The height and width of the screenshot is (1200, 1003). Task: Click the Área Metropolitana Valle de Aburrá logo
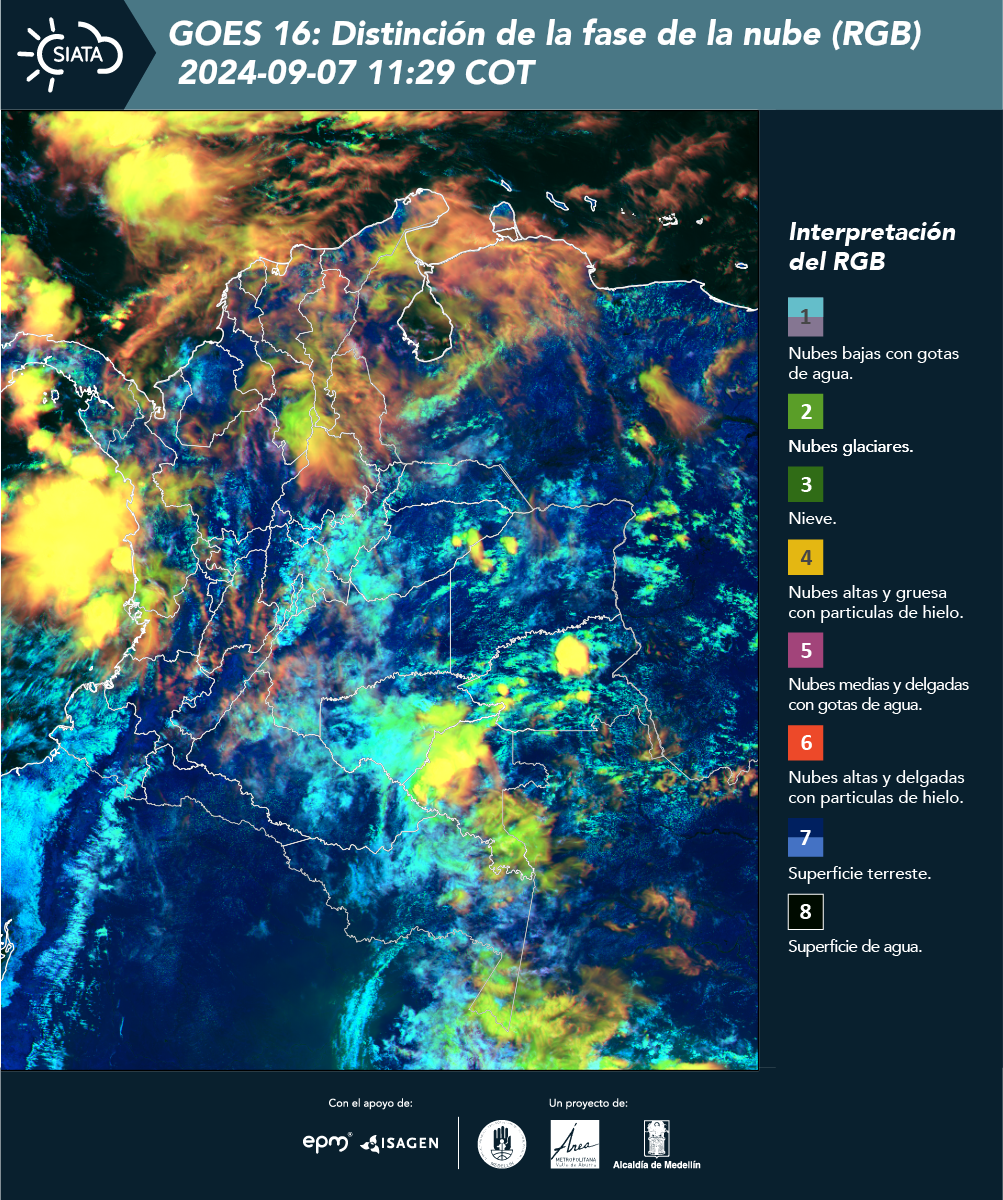click(x=575, y=1144)
